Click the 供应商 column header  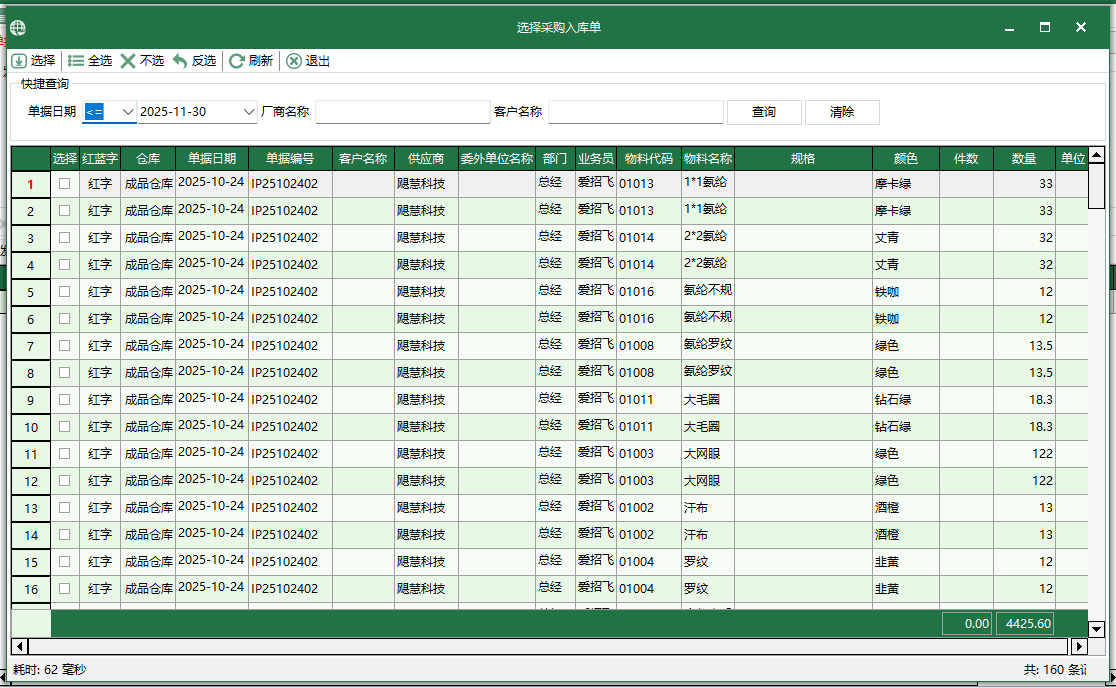pyautogui.click(x=426, y=159)
